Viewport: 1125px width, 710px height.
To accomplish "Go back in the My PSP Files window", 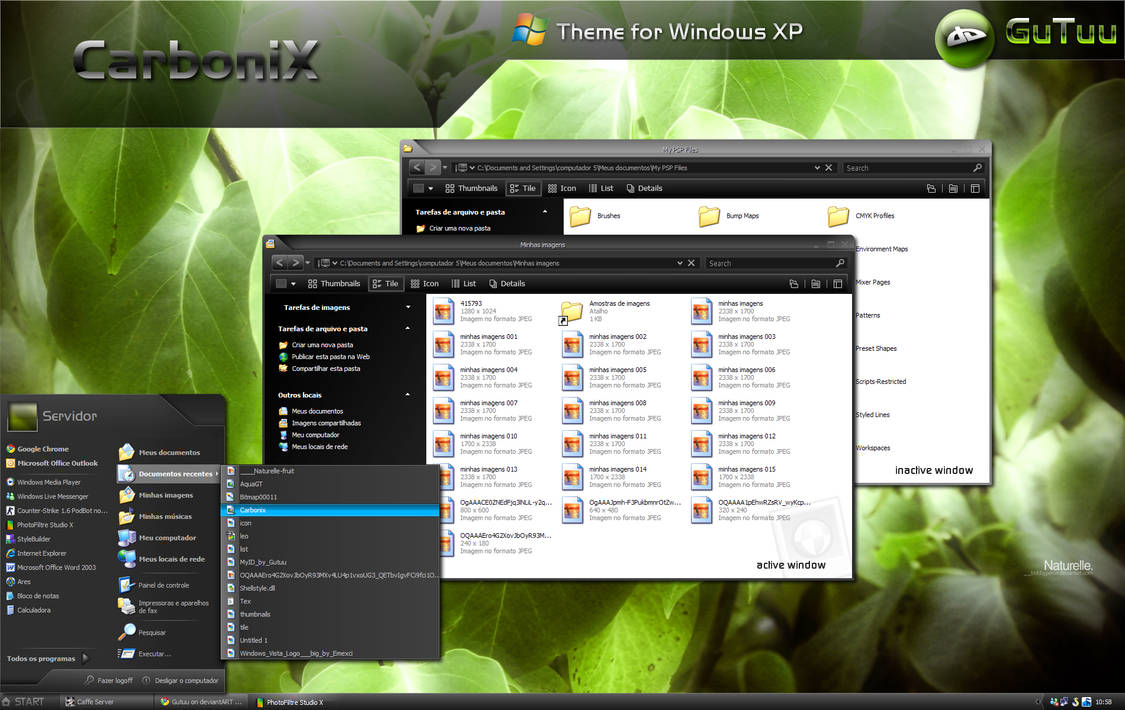I will click(417, 168).
